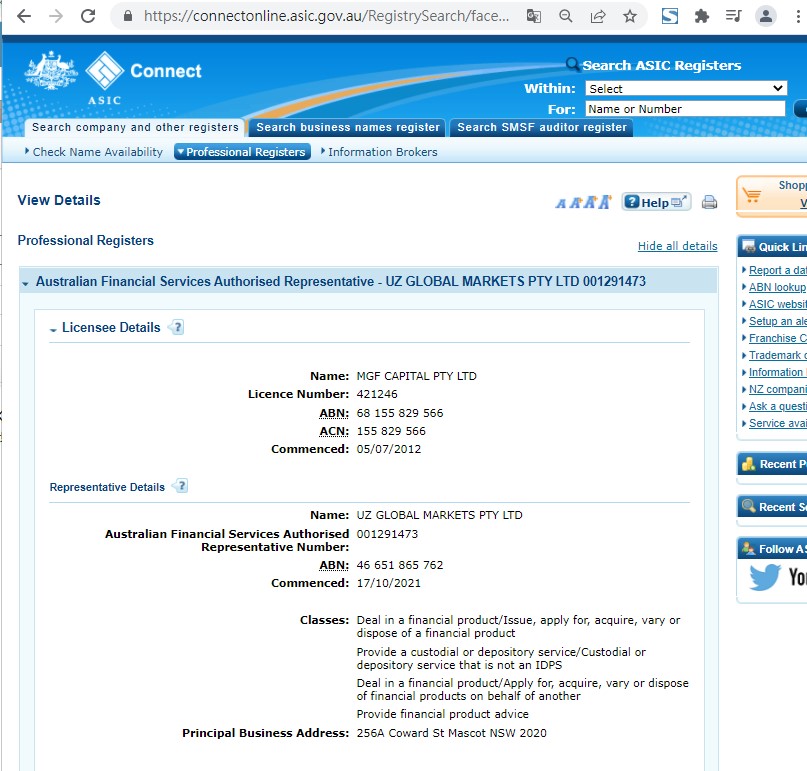This screenshot has width=807, height=771.
Task: Click the Hide all details link
Action: [x=677, y=246]
